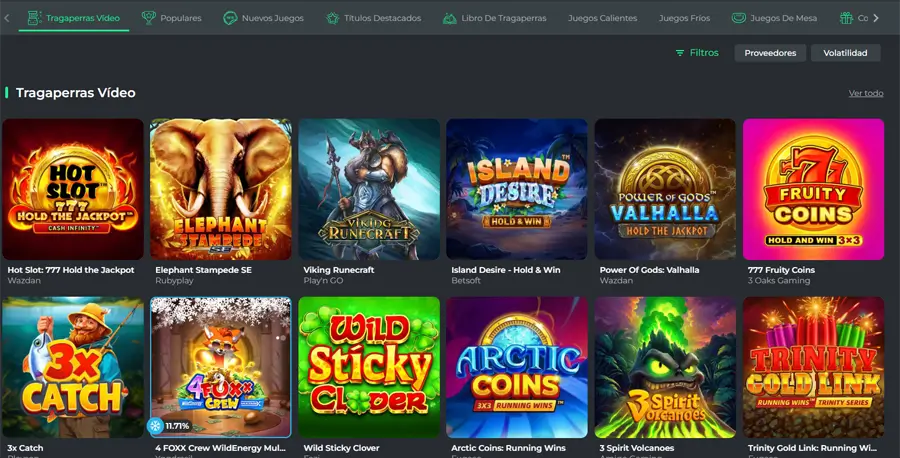900x458 pixels.
Task: Open the Island Desire Hold & Win thumbnail
Action: coord(517,189)
